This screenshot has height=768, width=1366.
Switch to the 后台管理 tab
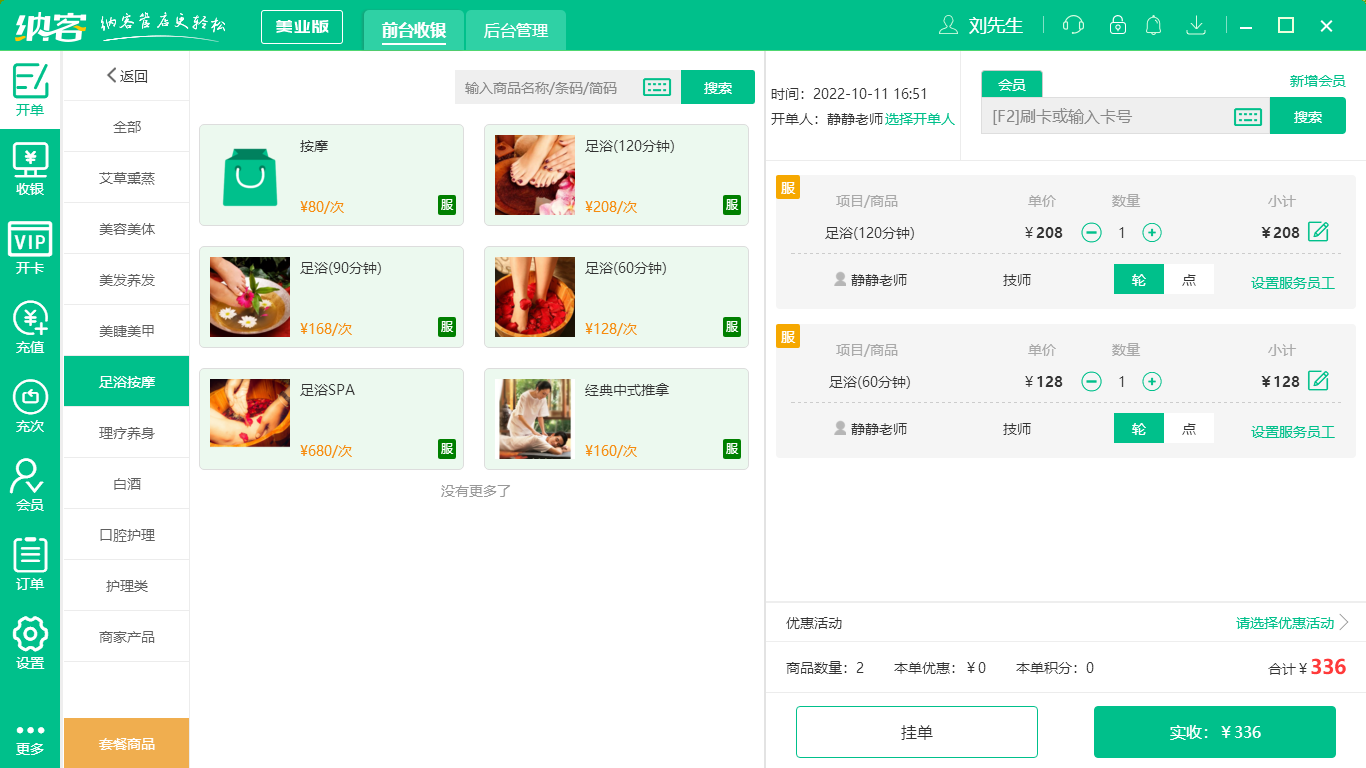(516, 31)
